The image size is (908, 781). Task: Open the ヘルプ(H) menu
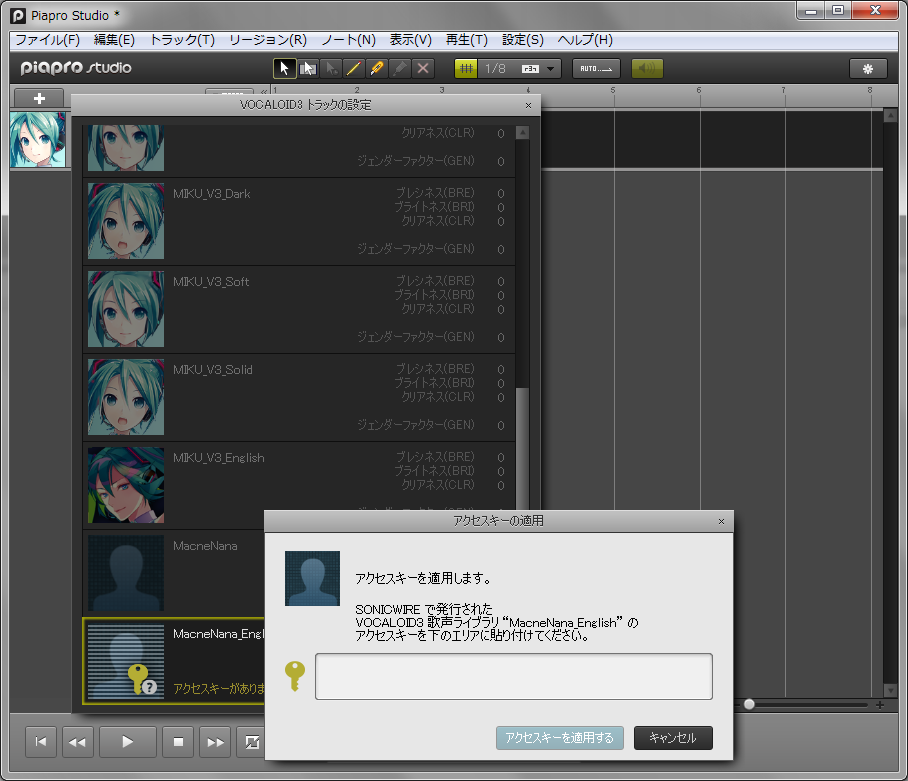pos(585,39)
